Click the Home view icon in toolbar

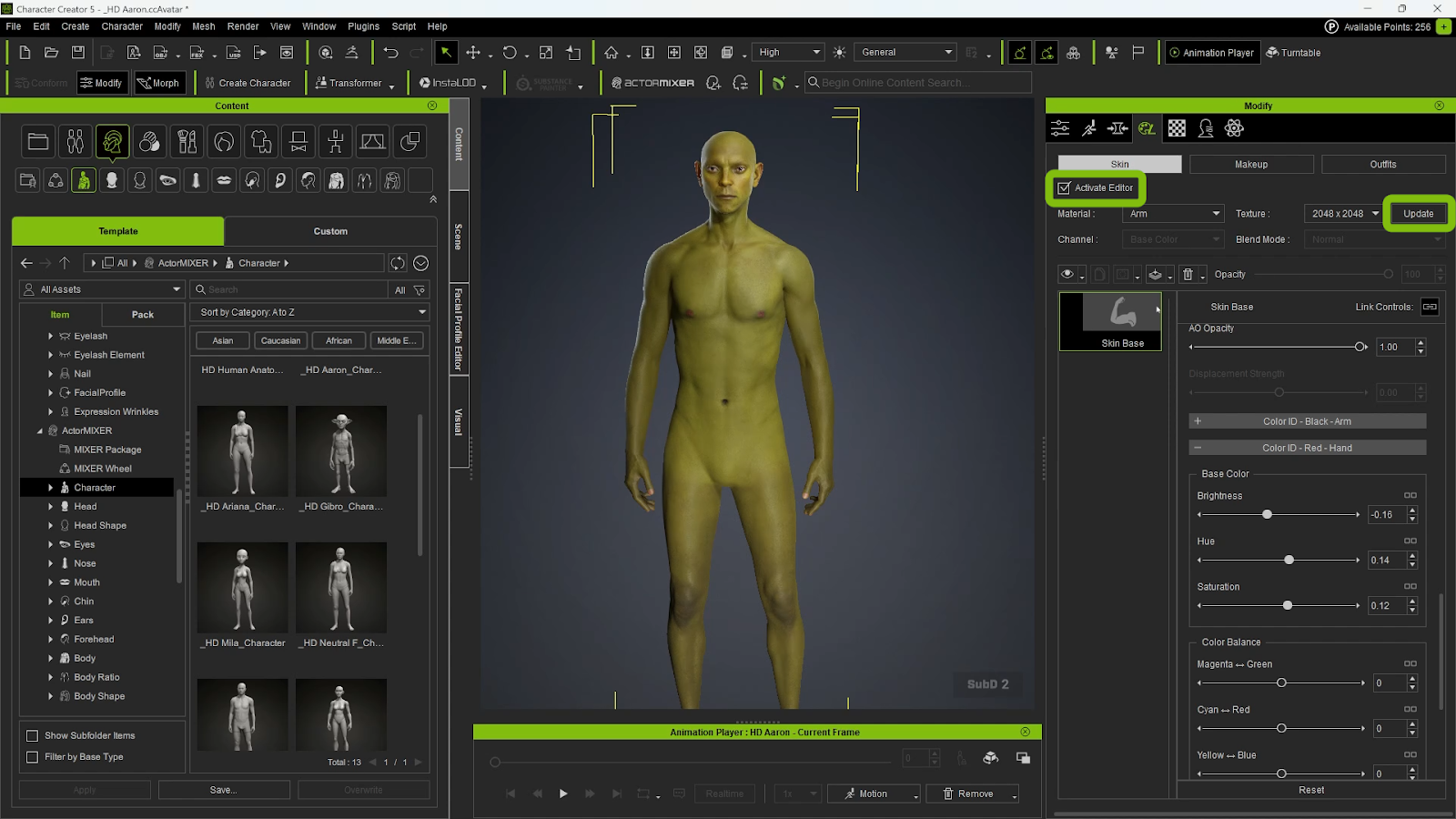click(612, 53)
